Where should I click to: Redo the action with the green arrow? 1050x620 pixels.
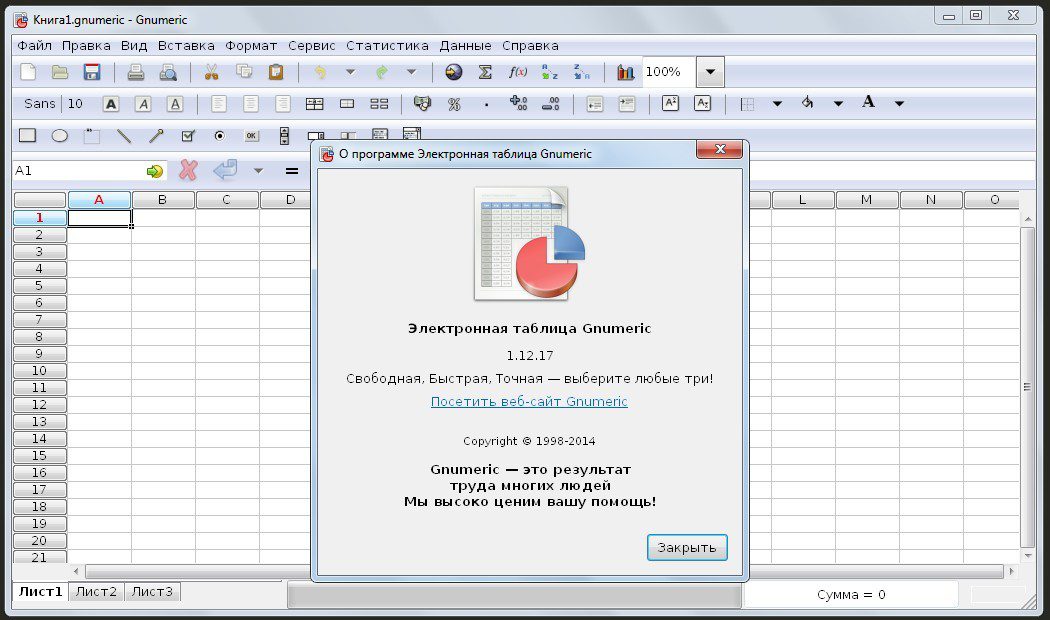(382, 72)
